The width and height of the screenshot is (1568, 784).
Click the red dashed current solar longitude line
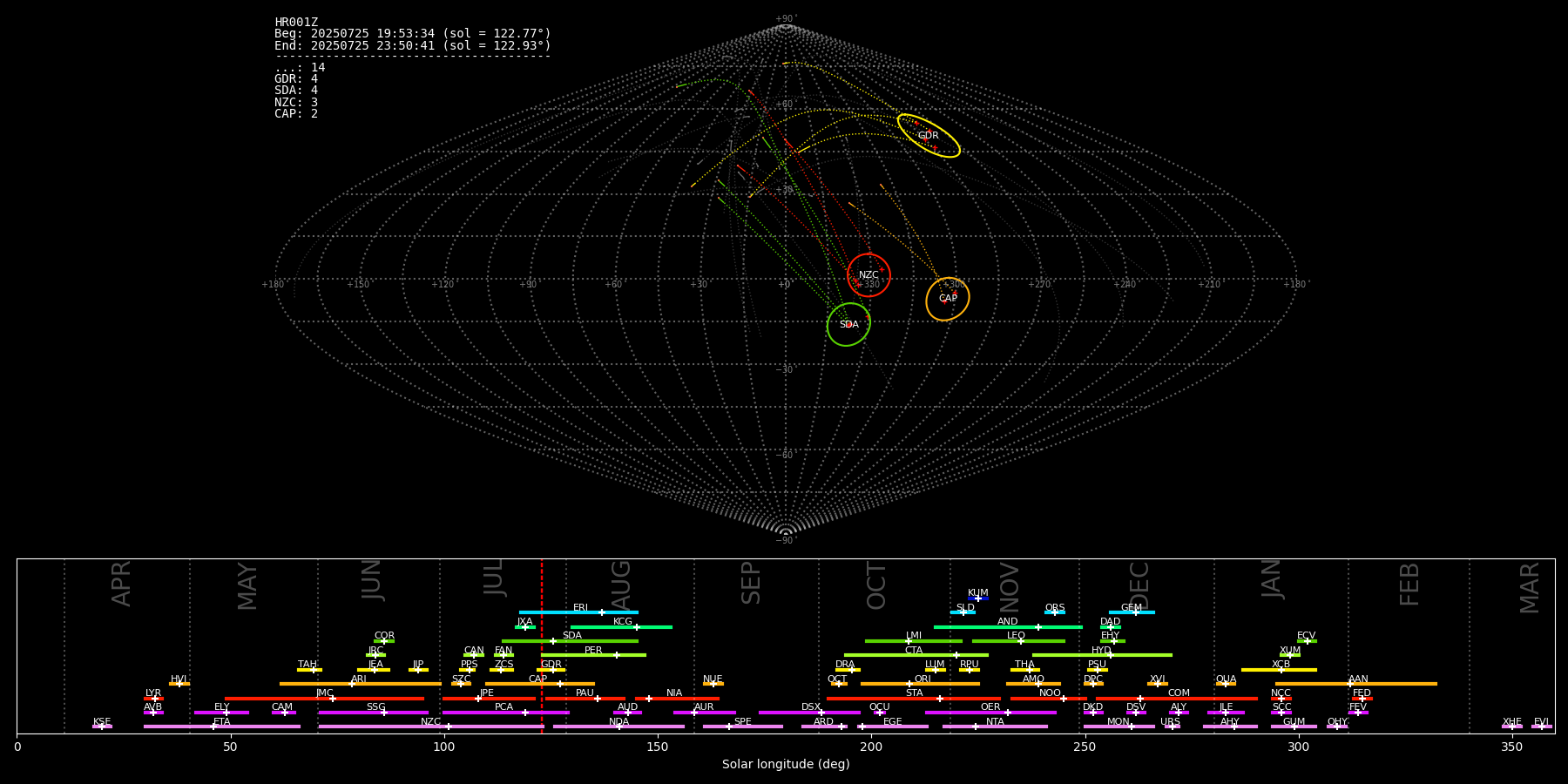[542, 645]
